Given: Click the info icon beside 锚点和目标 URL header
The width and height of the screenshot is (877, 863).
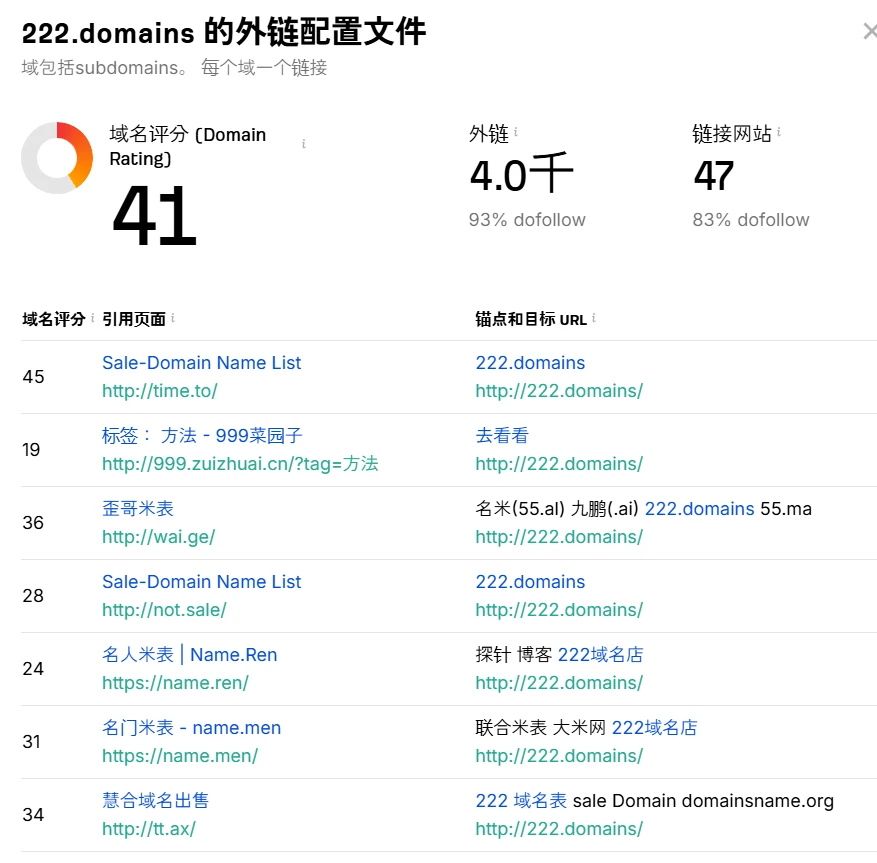Looking at the screenshot, I should coord(594,319).
